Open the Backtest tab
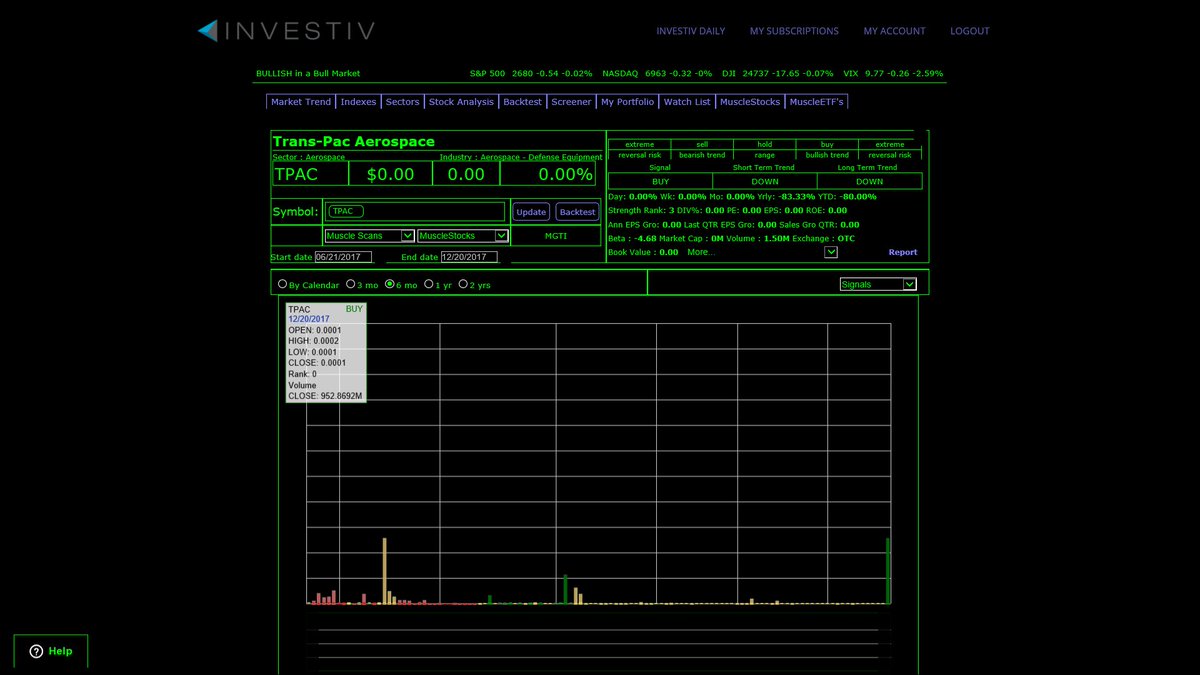The height and width of the screenshot is (675, 1200). 523,102
